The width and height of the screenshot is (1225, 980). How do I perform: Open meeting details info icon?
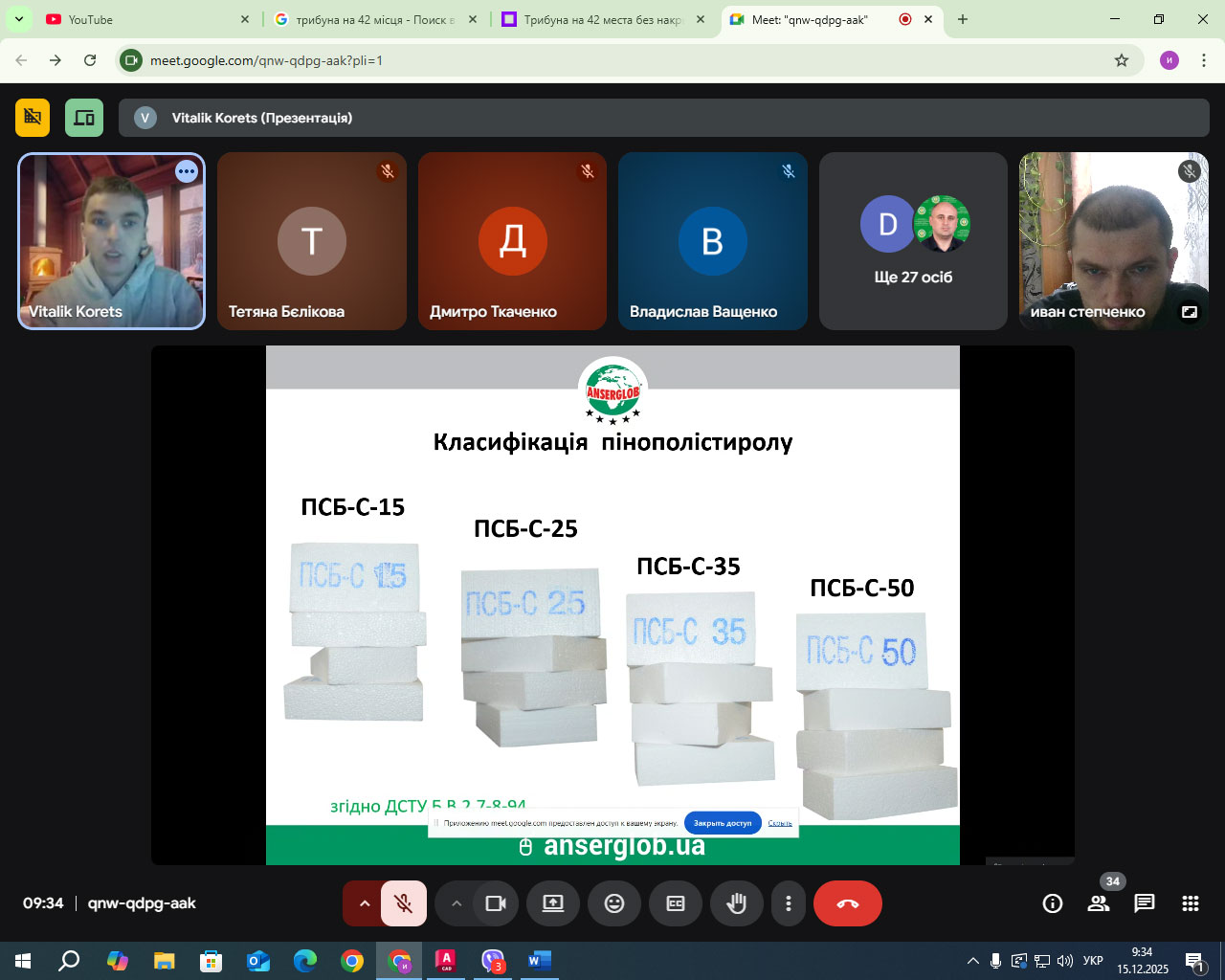point(1053,903)
